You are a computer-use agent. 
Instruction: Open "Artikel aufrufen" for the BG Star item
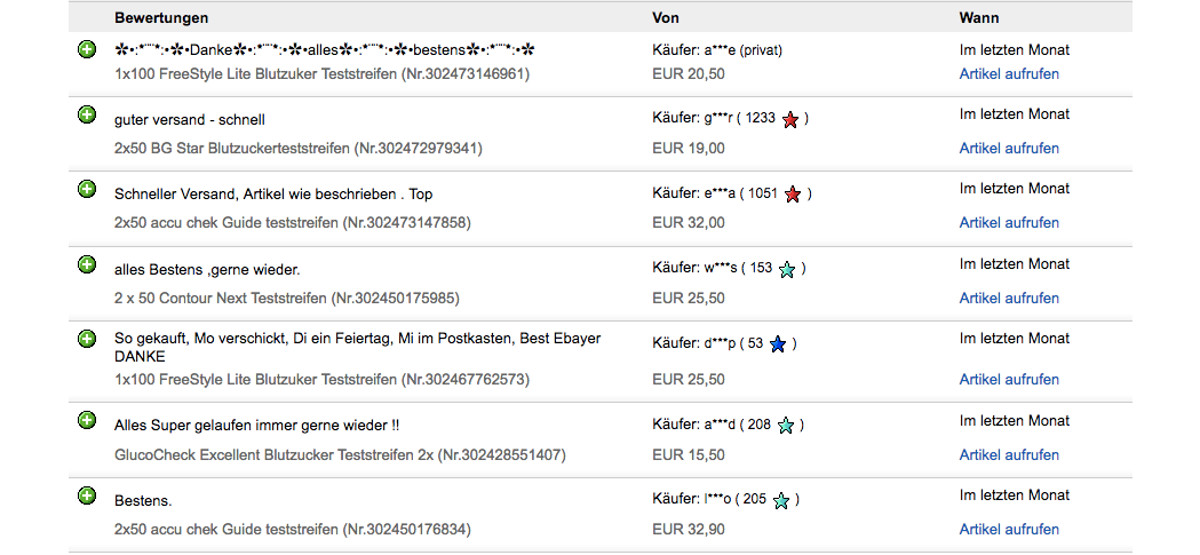pyautogui.click(x=1009, y=148)
